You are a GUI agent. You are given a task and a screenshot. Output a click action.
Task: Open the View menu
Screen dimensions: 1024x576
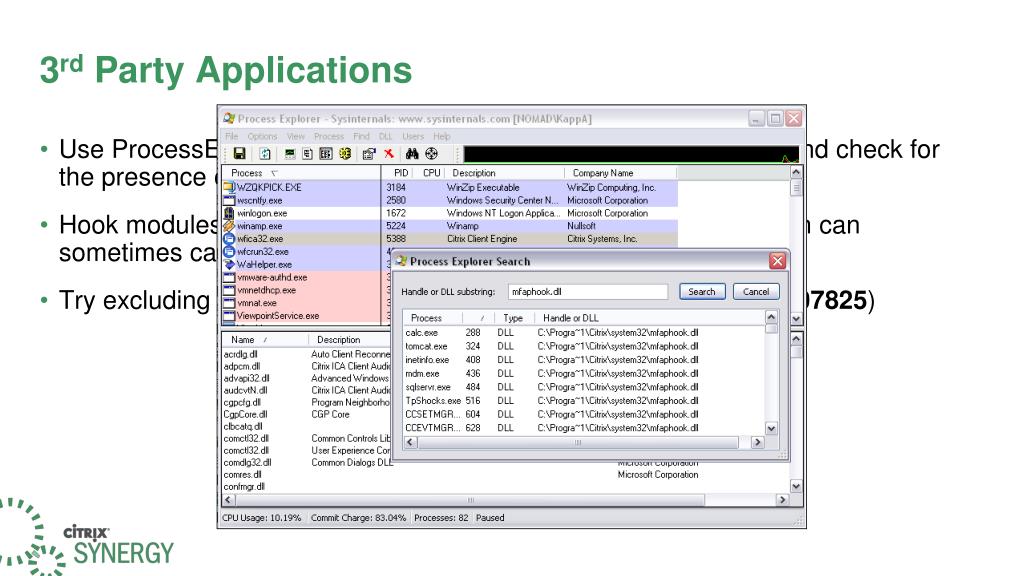point(296,136)
